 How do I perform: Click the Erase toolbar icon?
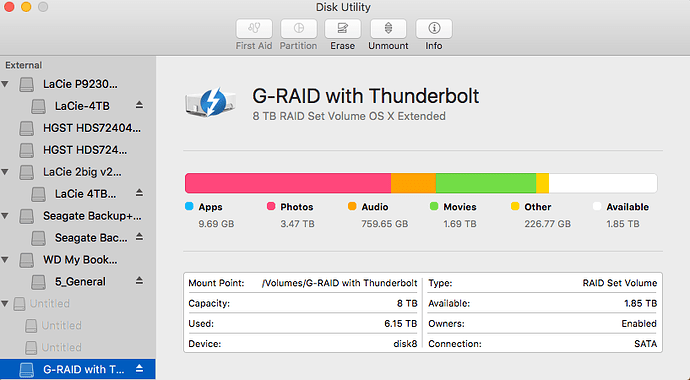(x=343, y=29)
